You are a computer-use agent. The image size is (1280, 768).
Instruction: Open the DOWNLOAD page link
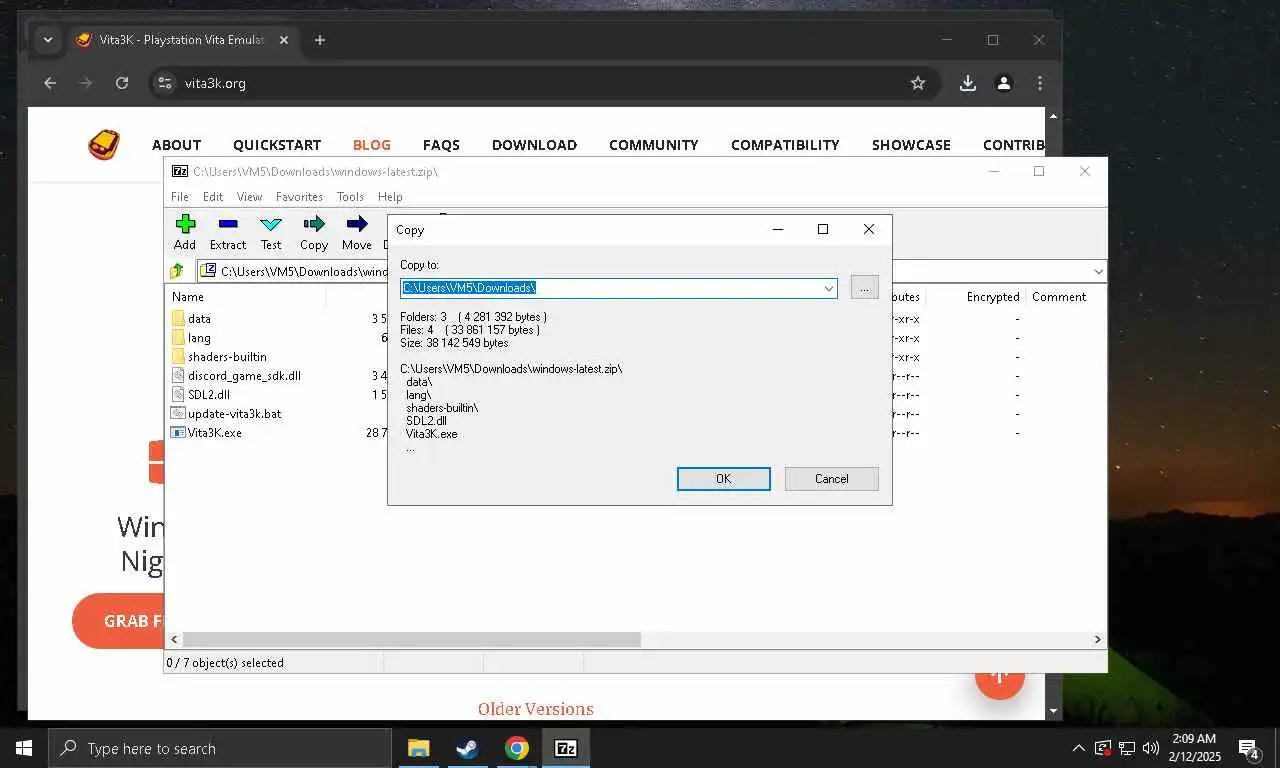click(x=534, y=145)
